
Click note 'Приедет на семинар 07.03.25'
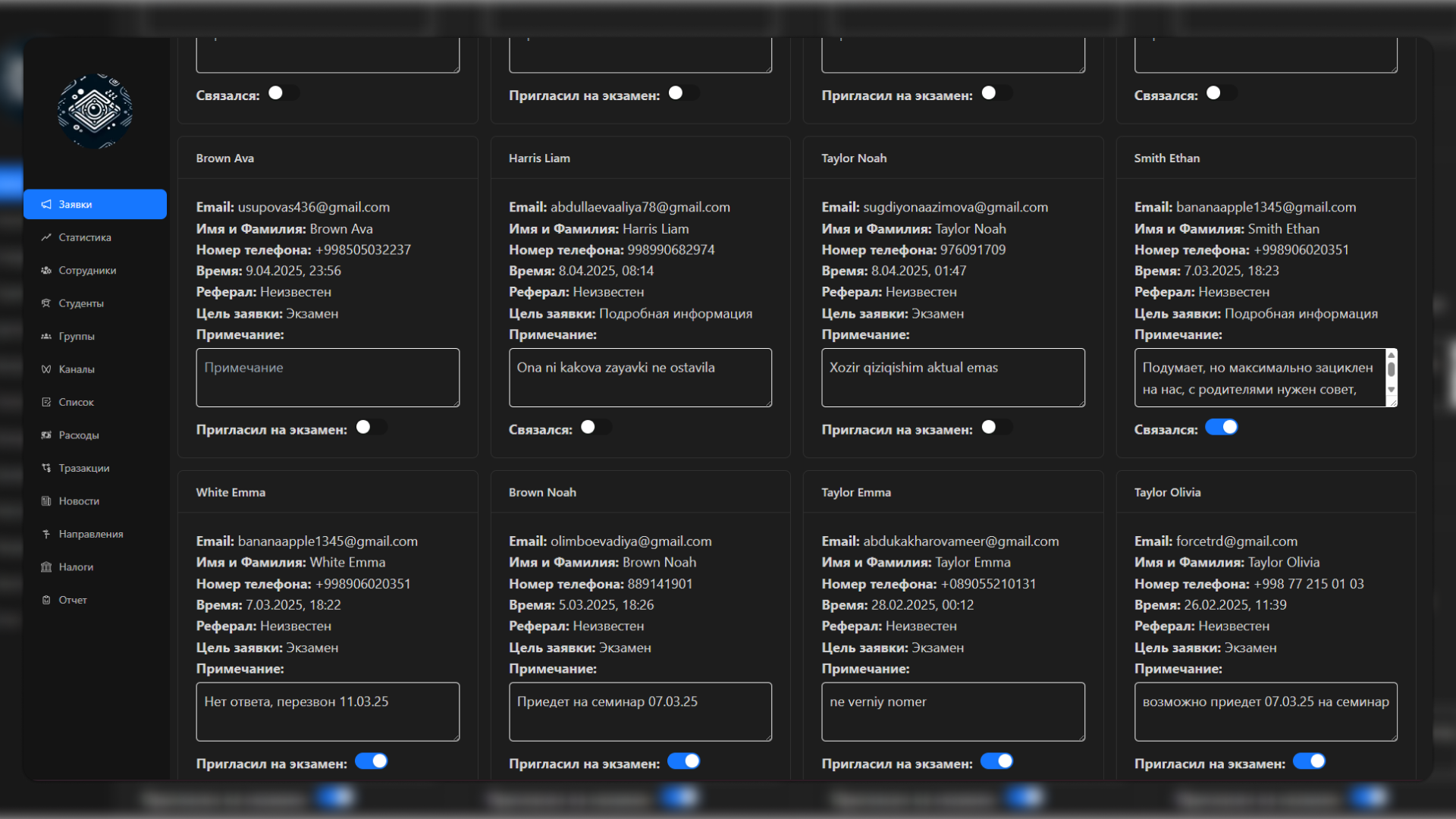tap(640, 712)
